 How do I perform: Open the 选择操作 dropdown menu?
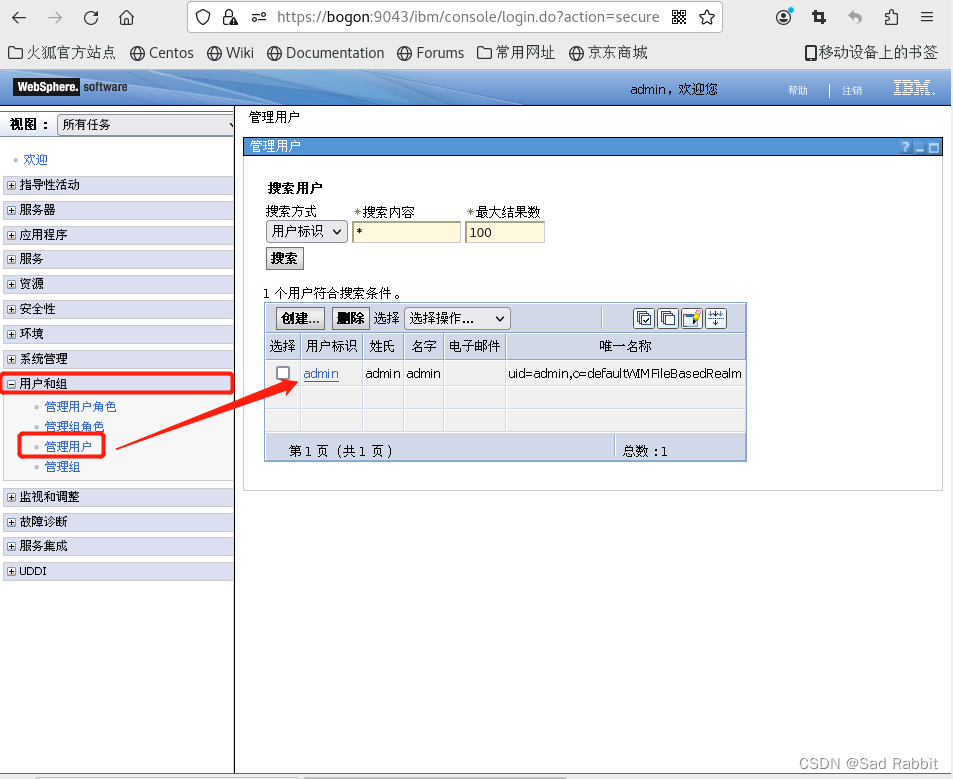(456, 318)
